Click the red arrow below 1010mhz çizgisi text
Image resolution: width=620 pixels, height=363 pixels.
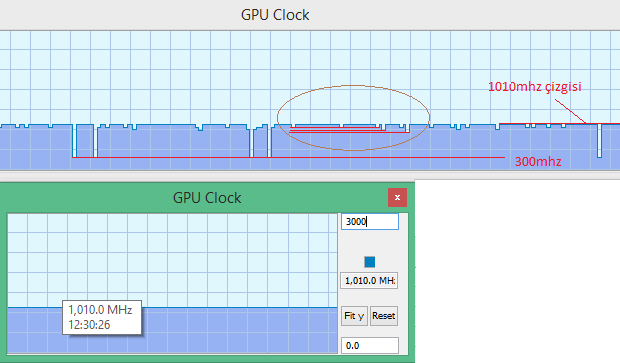tap(571, 112)
